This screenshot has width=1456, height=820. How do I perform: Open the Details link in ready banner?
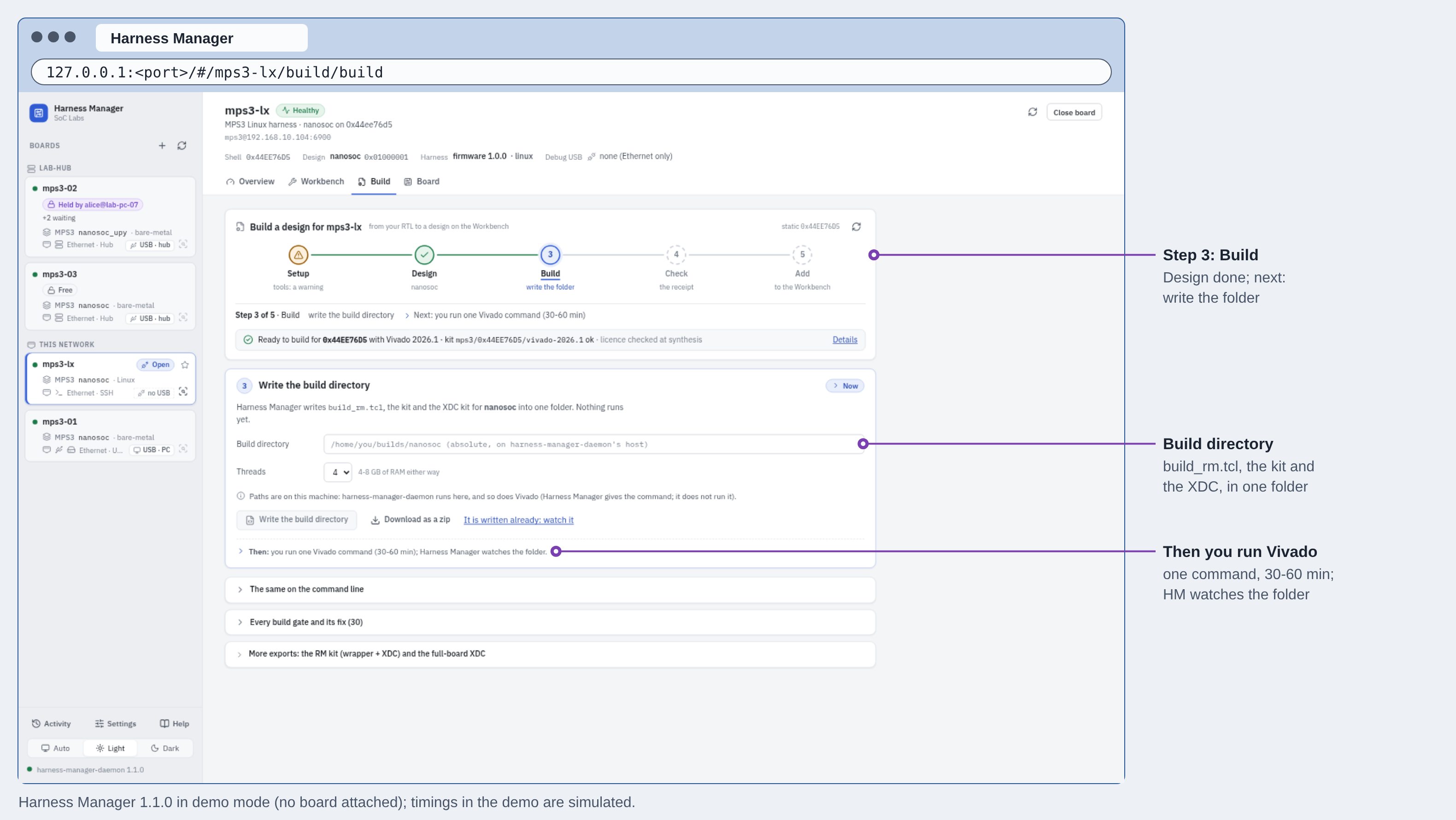click(845, 340)
